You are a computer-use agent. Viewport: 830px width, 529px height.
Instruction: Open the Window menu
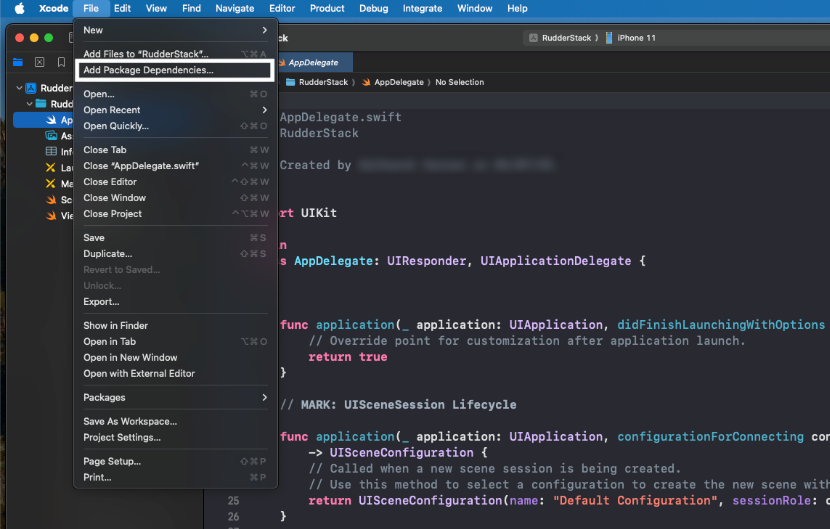coord(475,8)
